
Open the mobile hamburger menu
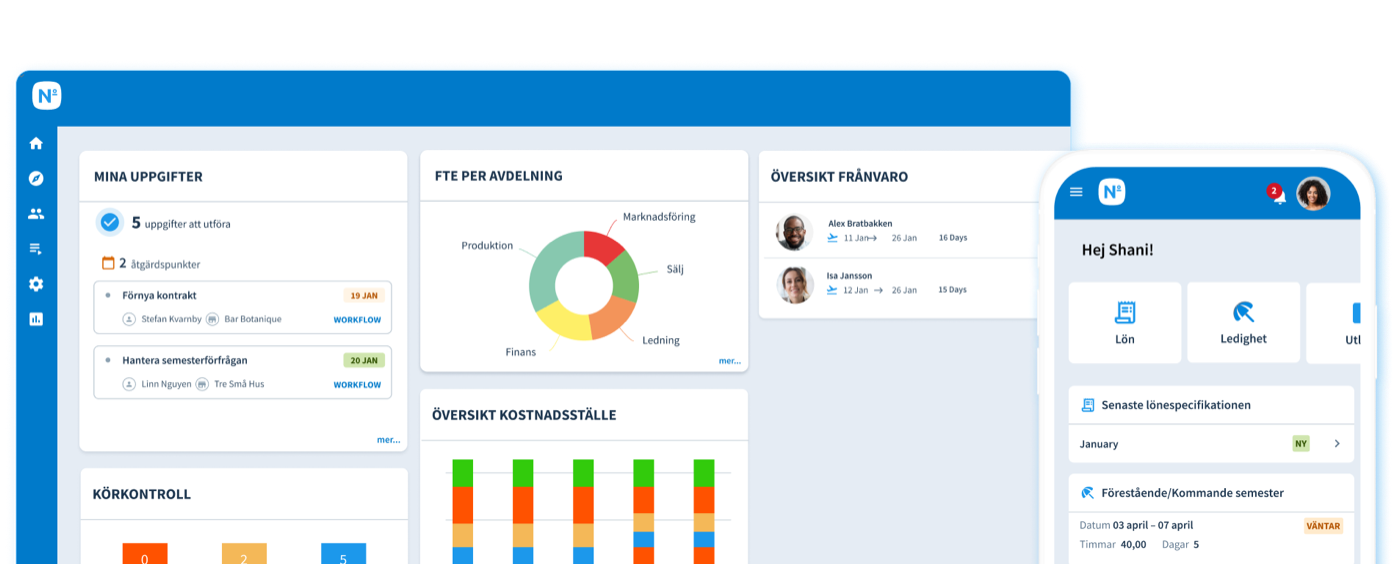(1076, 192)
